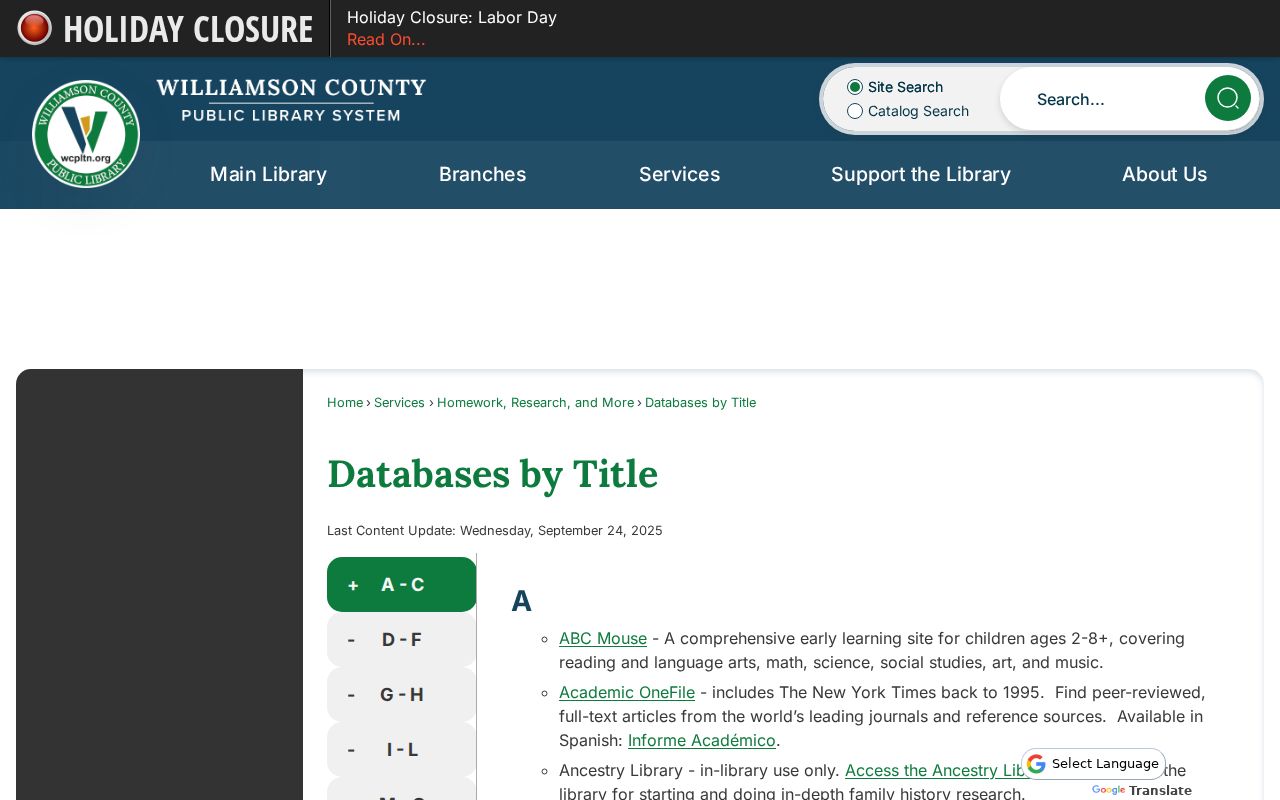
Task: Open the ABC Mouse database link
Action: pyautogui.click(x=603, y=638)
